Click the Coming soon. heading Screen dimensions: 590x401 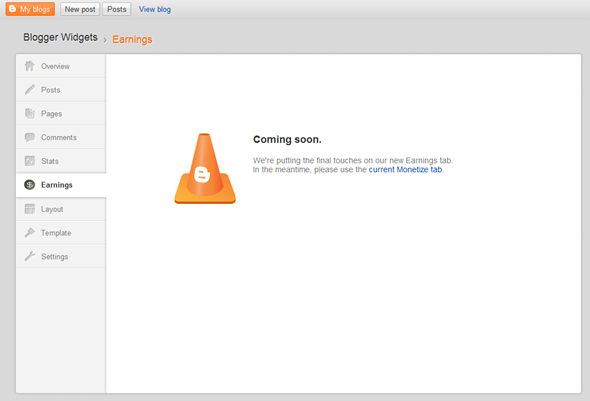coord(287,140)
